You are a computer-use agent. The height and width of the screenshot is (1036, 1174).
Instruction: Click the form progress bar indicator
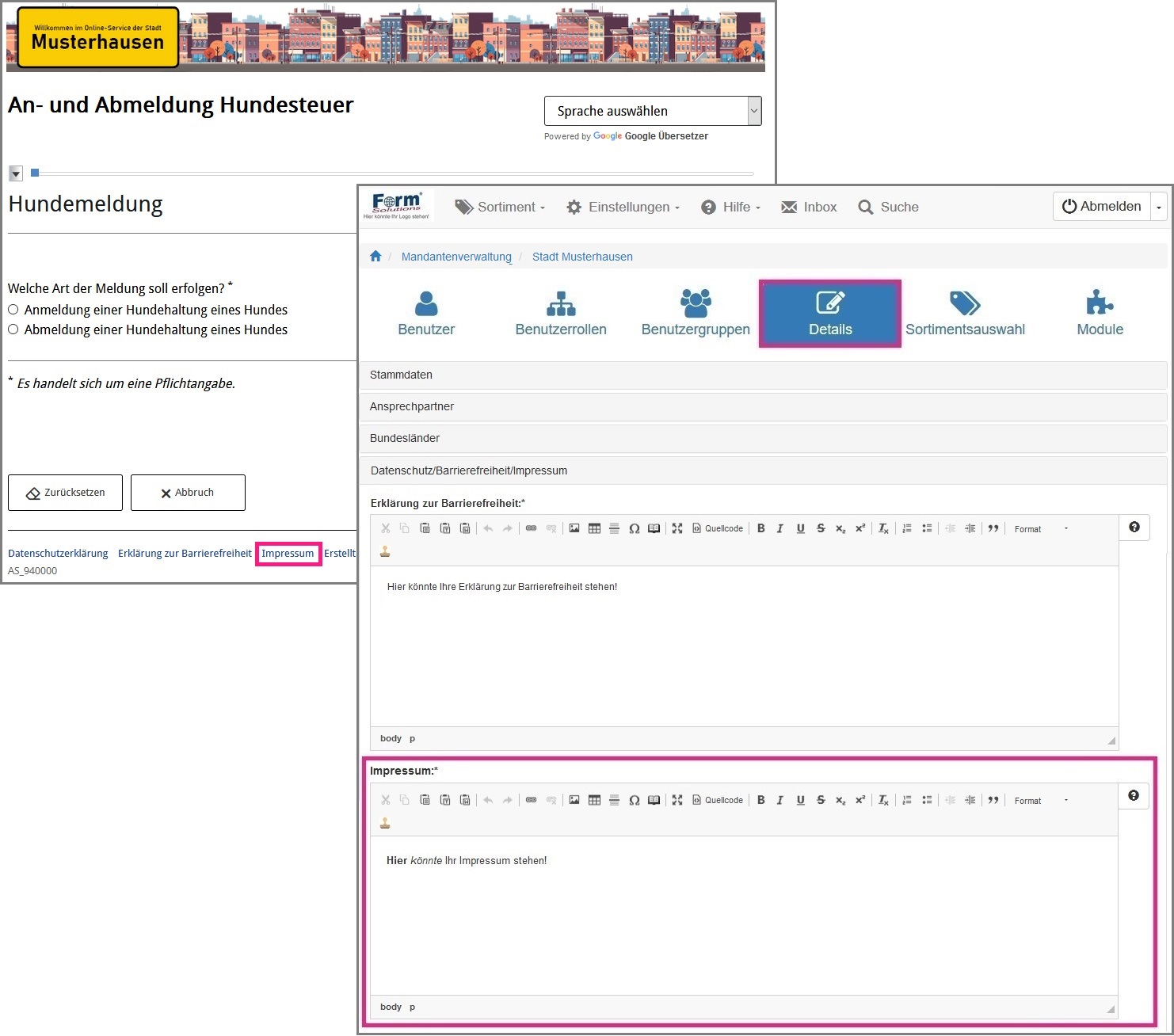(x=35, y=173)
